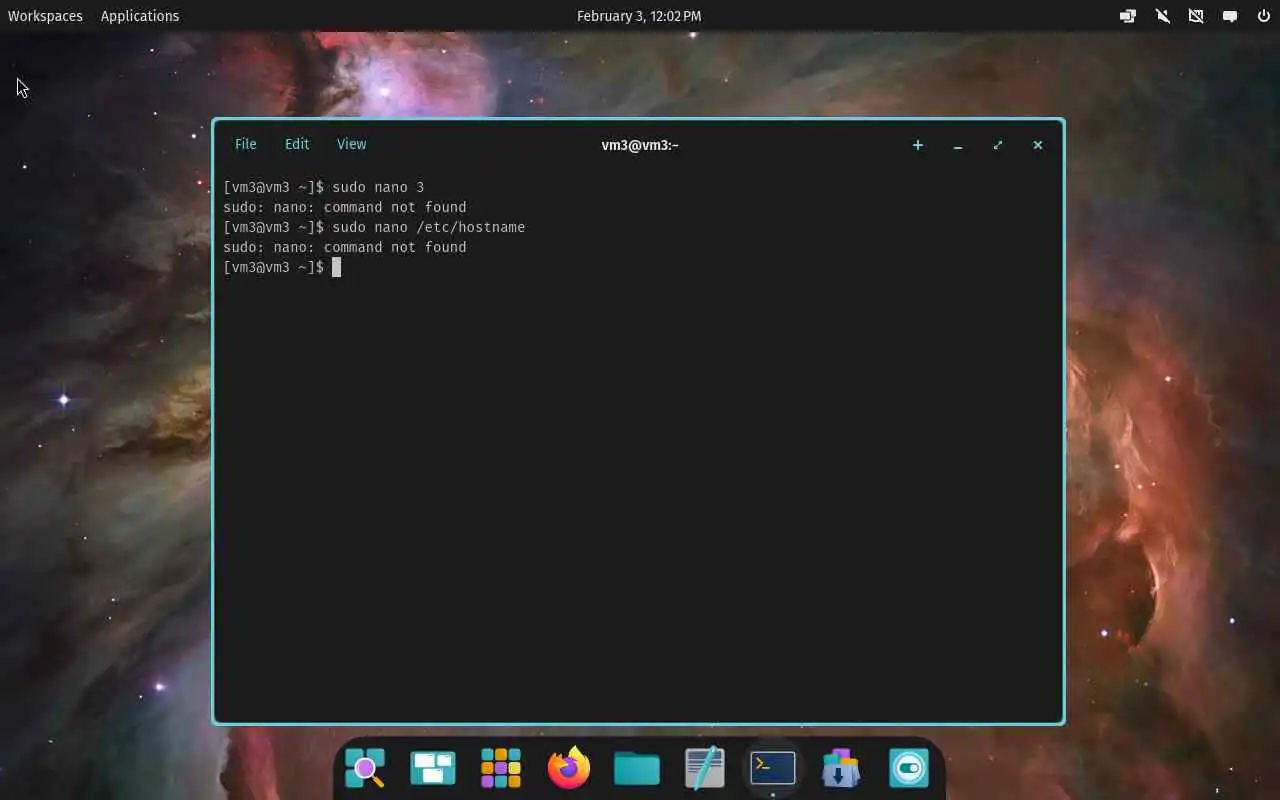Open Settings toggle icon in dock
Image resolution: width=1280 pixels, height=800 pixels.
click(x=909, y=768)
